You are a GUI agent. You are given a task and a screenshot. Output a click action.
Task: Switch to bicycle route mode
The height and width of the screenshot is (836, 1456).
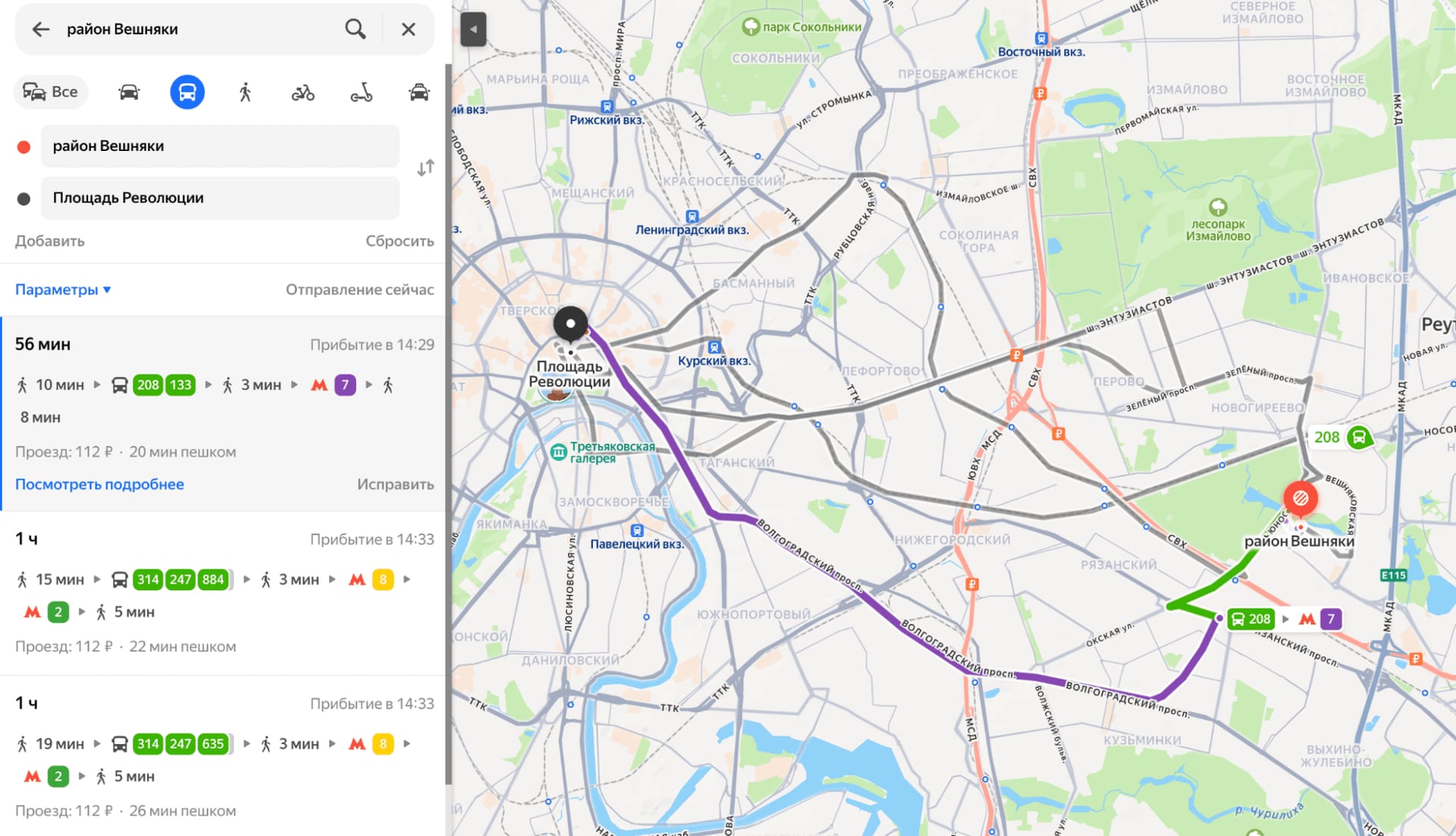tap(303, 93)
